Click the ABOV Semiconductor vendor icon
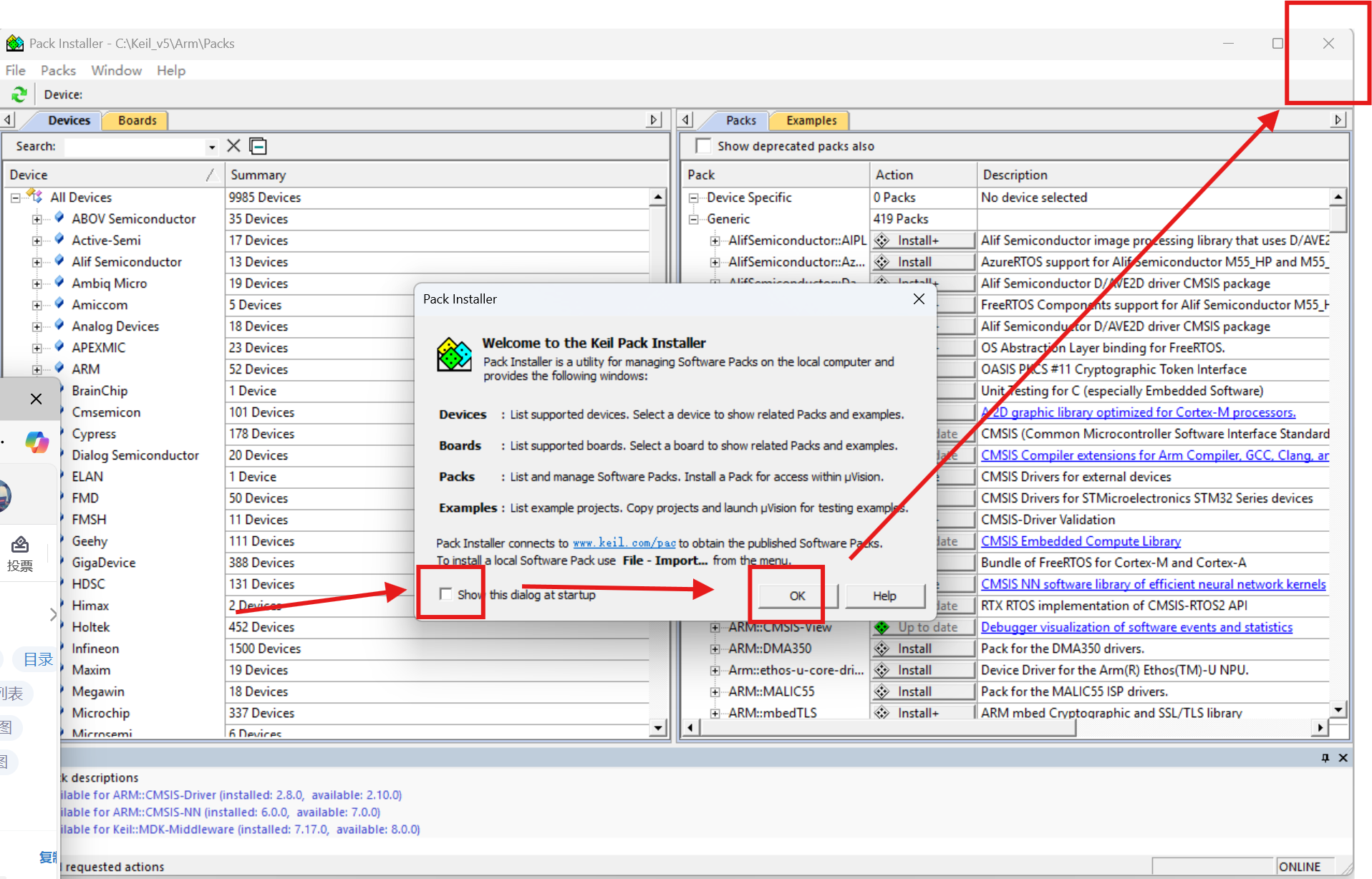 (59, 218)
